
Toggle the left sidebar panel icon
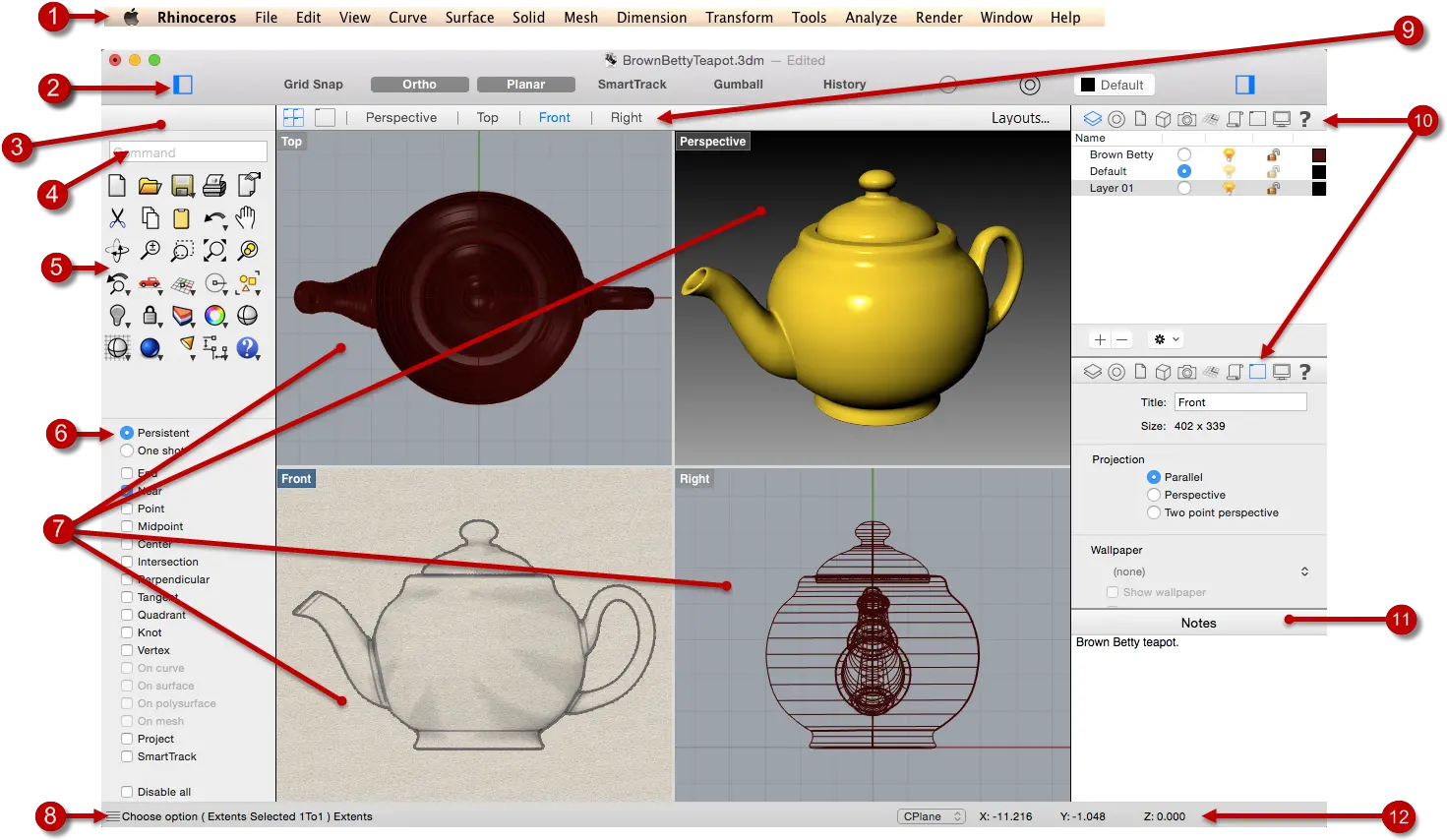183,85
